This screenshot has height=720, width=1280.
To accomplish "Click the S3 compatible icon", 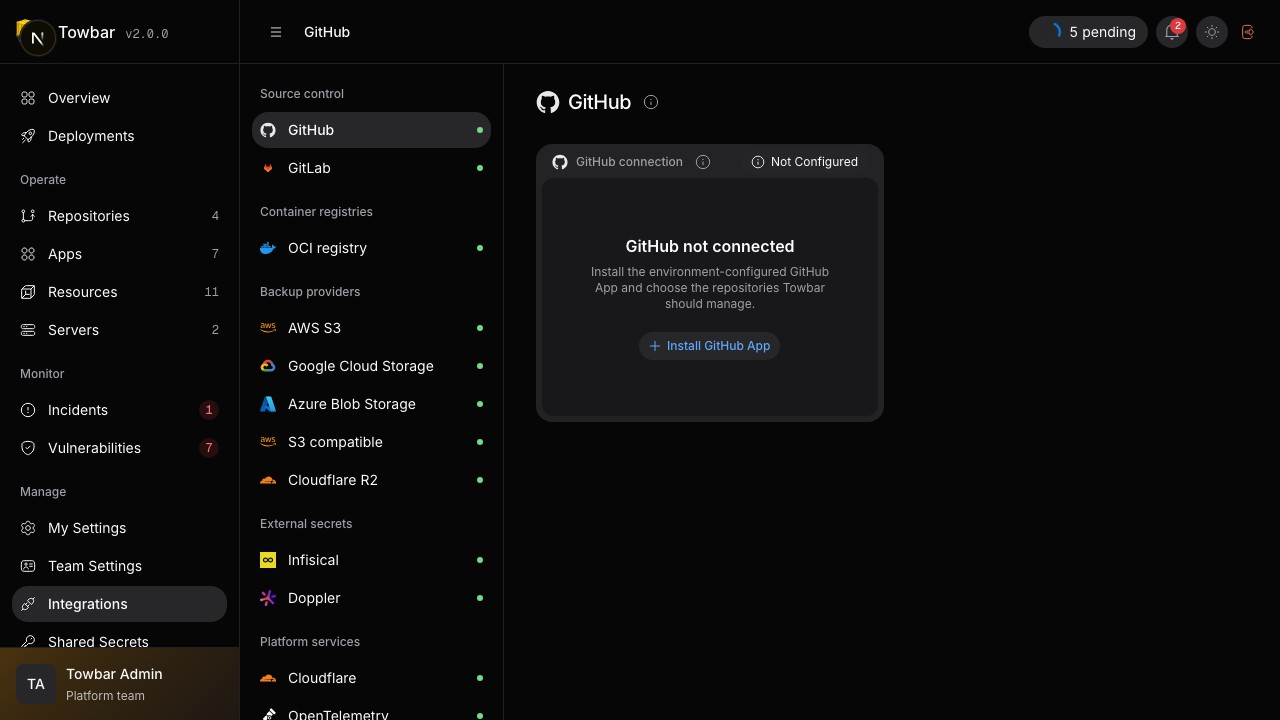I will pos(268,442).
